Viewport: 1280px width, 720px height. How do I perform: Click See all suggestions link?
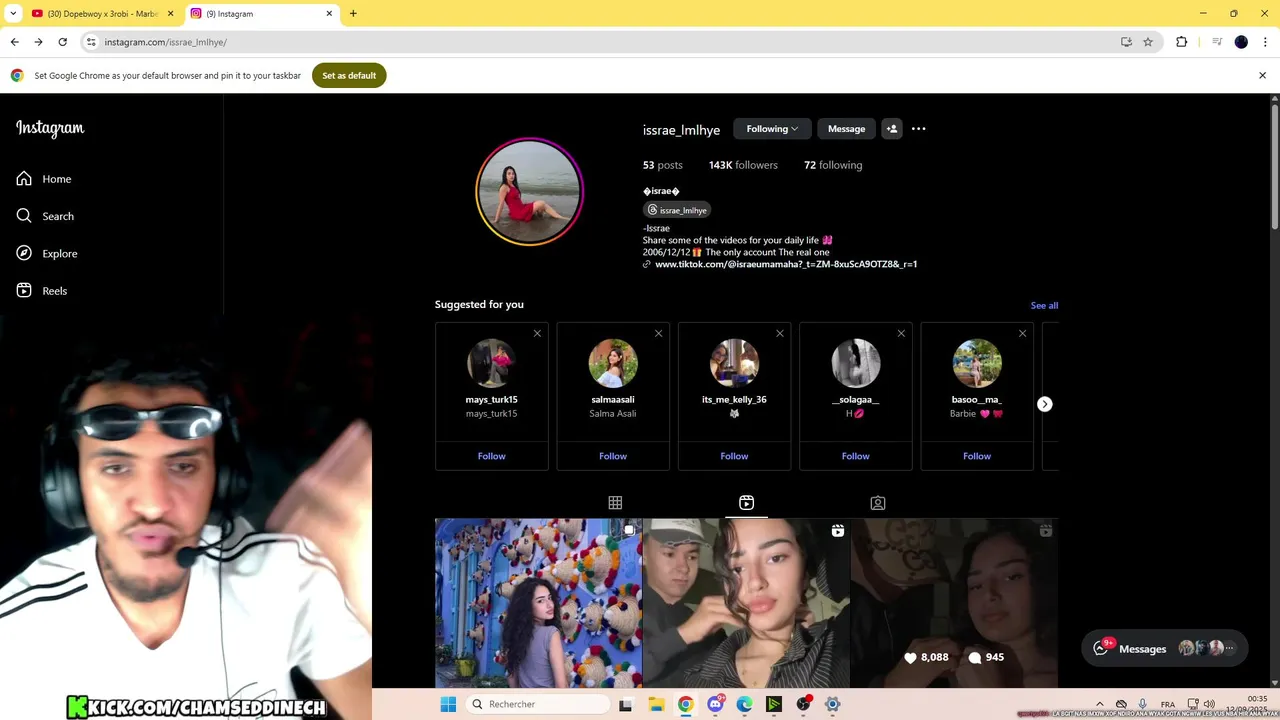[x=1044, y=306]
